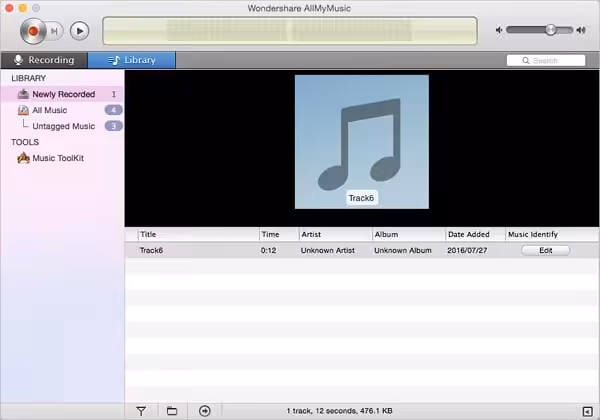Open Untagged Music list
The width and height of the screenshot is (600, 420).
coord(63,126)
